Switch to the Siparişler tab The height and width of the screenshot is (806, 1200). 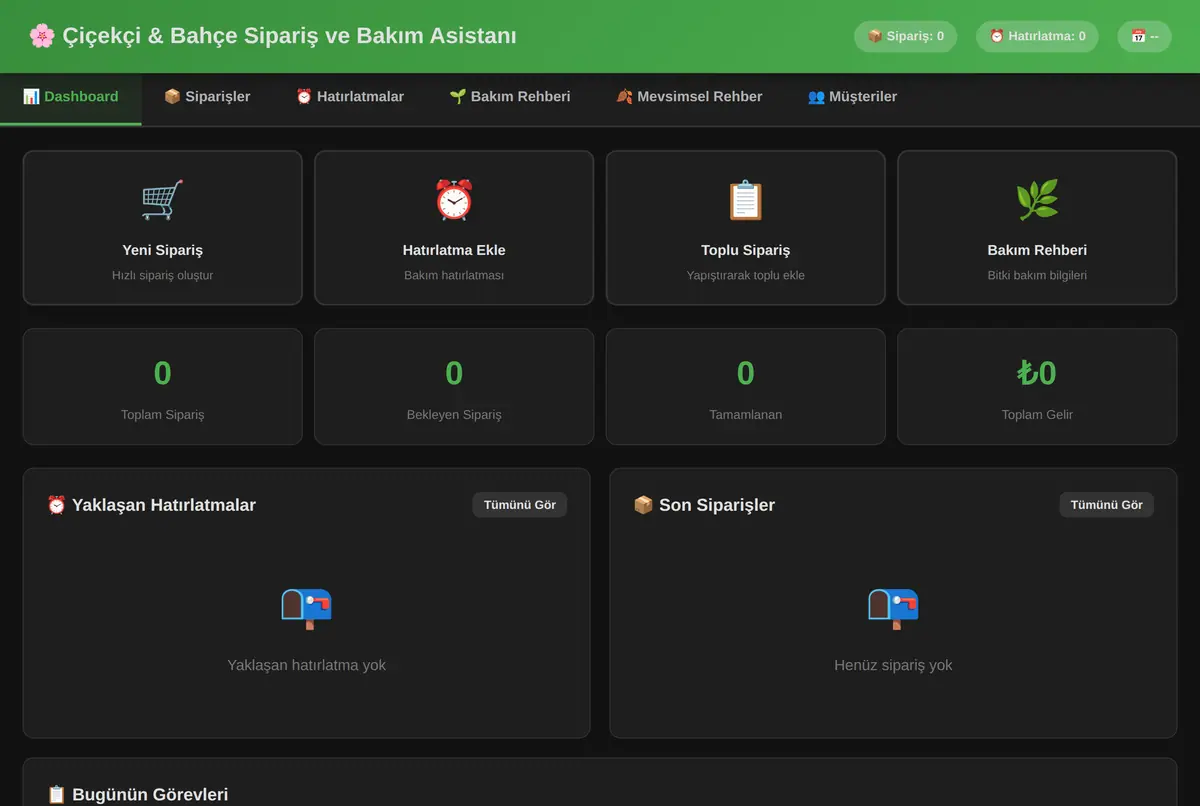[207, 97]
